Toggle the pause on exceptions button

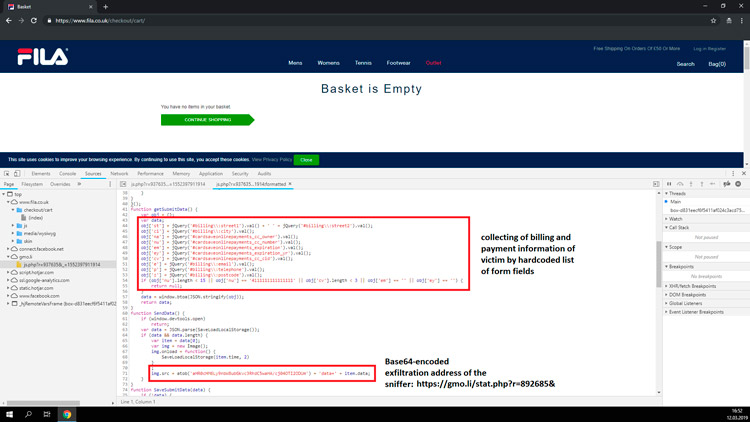pyautogui.click(x=738, y=184)
